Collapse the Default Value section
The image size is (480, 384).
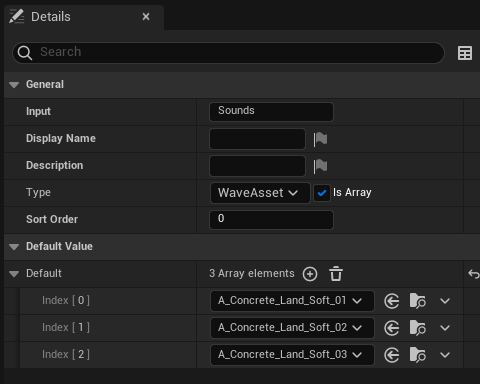(14, 247)
